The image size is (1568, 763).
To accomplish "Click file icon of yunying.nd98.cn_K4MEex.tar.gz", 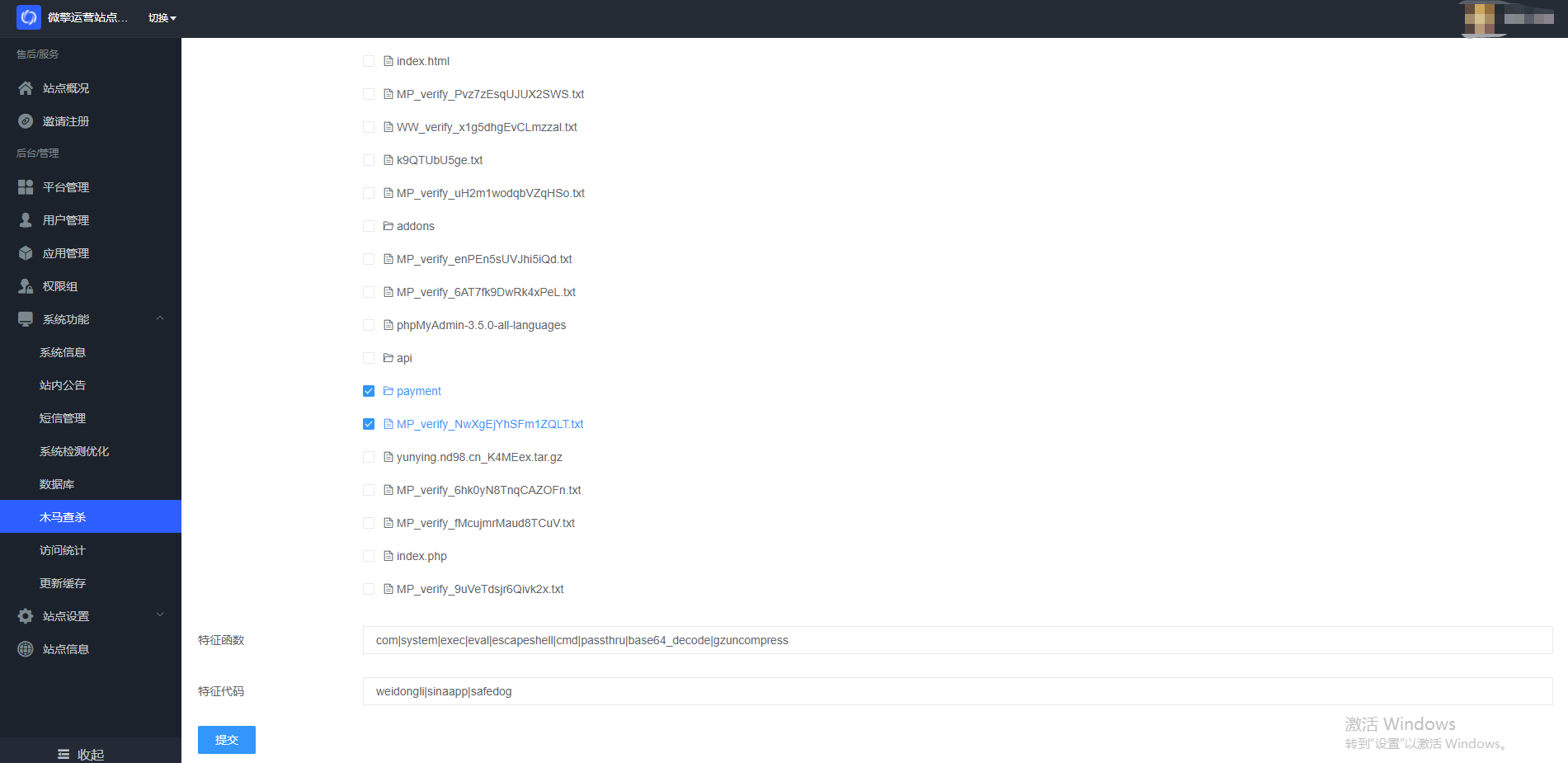I will coord(388,457).
